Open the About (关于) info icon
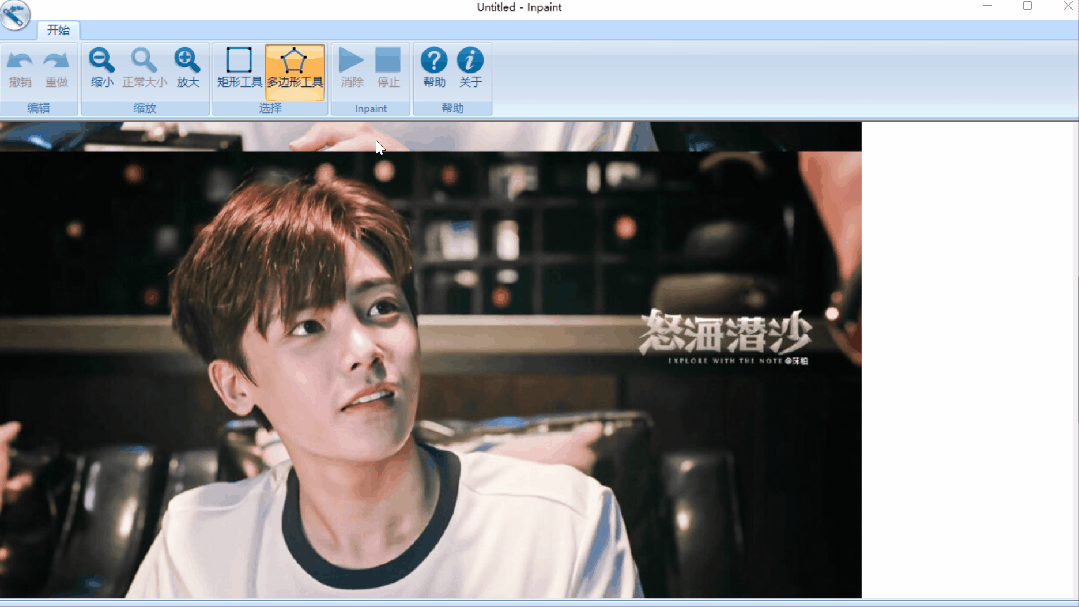The height and width of the screenshot is (607, 1079). tap(471, 68)
